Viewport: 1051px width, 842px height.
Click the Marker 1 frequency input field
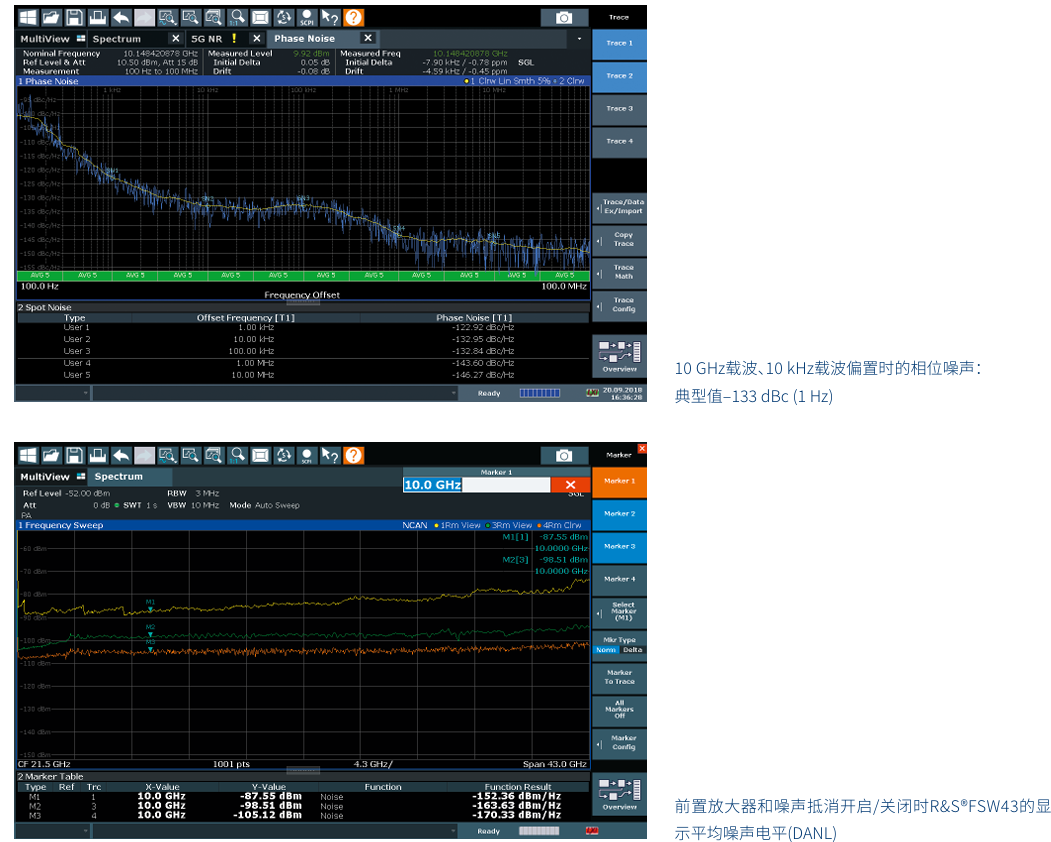[x=476, y=485]
